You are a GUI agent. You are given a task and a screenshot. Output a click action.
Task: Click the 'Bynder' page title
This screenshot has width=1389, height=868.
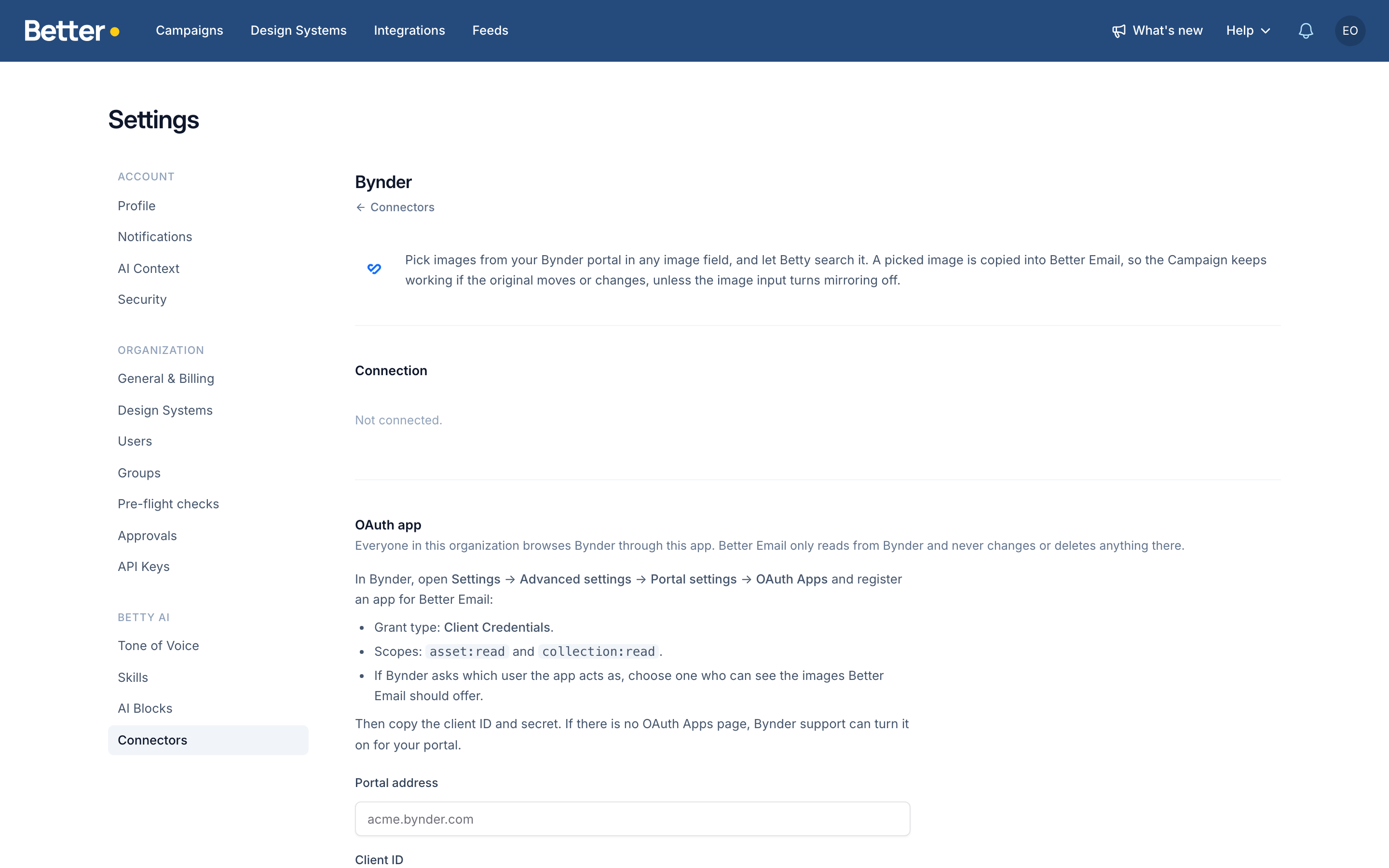click(x=383, y=182)
